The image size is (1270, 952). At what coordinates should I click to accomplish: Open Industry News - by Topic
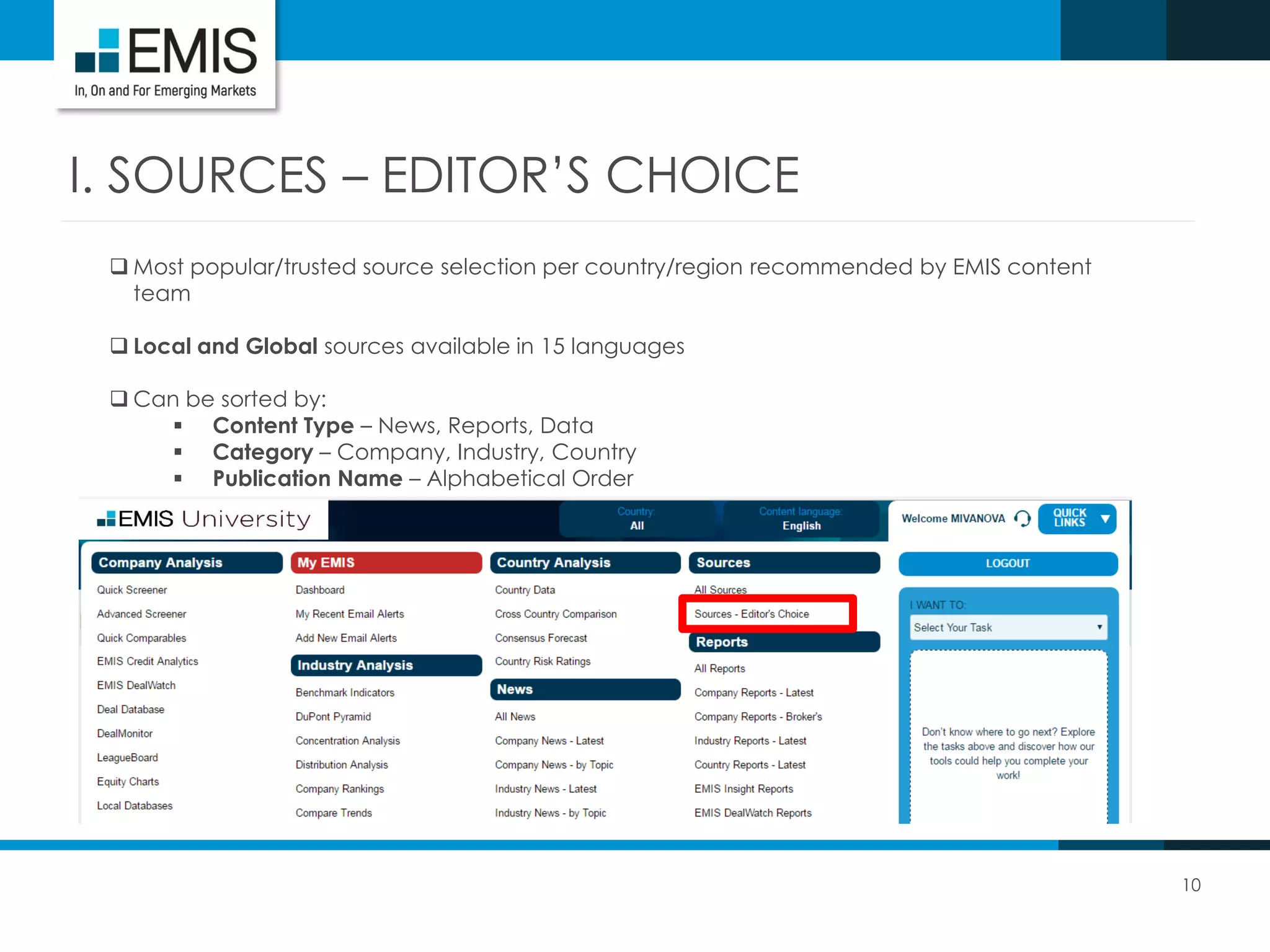pyautogui.click(x=551, y=813)
